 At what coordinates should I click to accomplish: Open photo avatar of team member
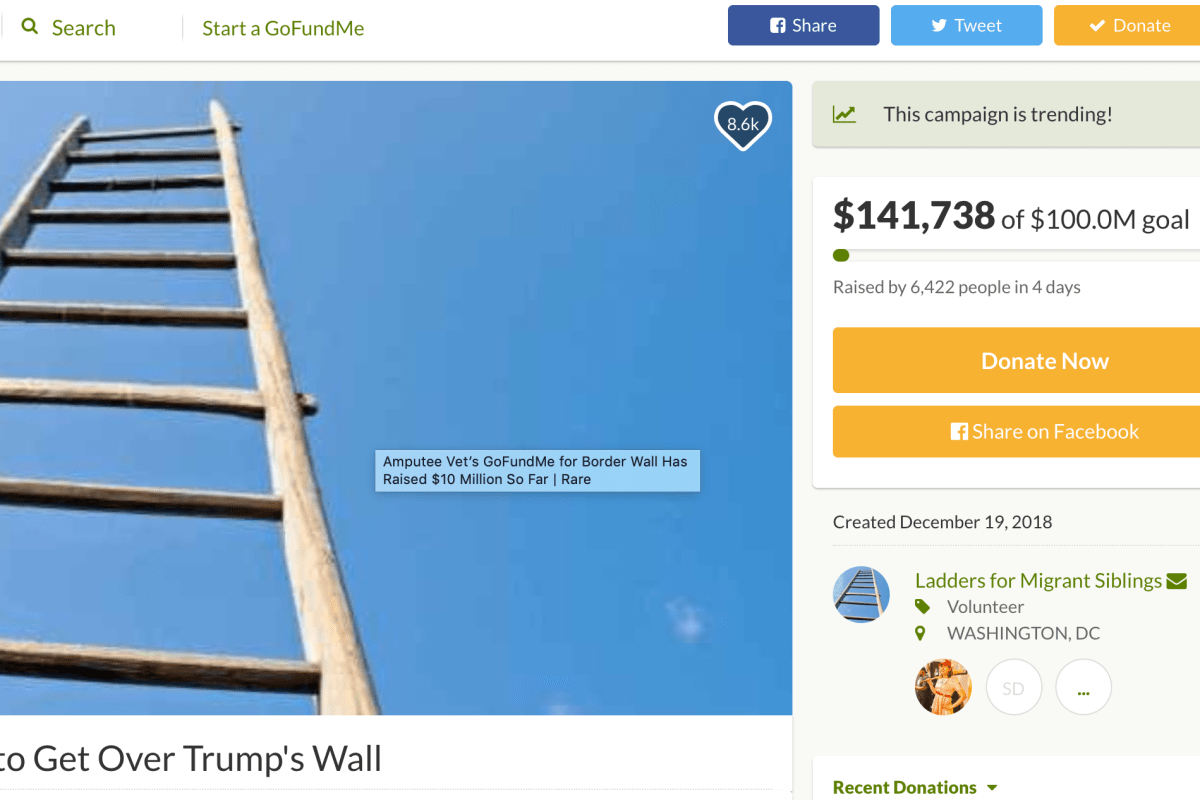(943, 687)
